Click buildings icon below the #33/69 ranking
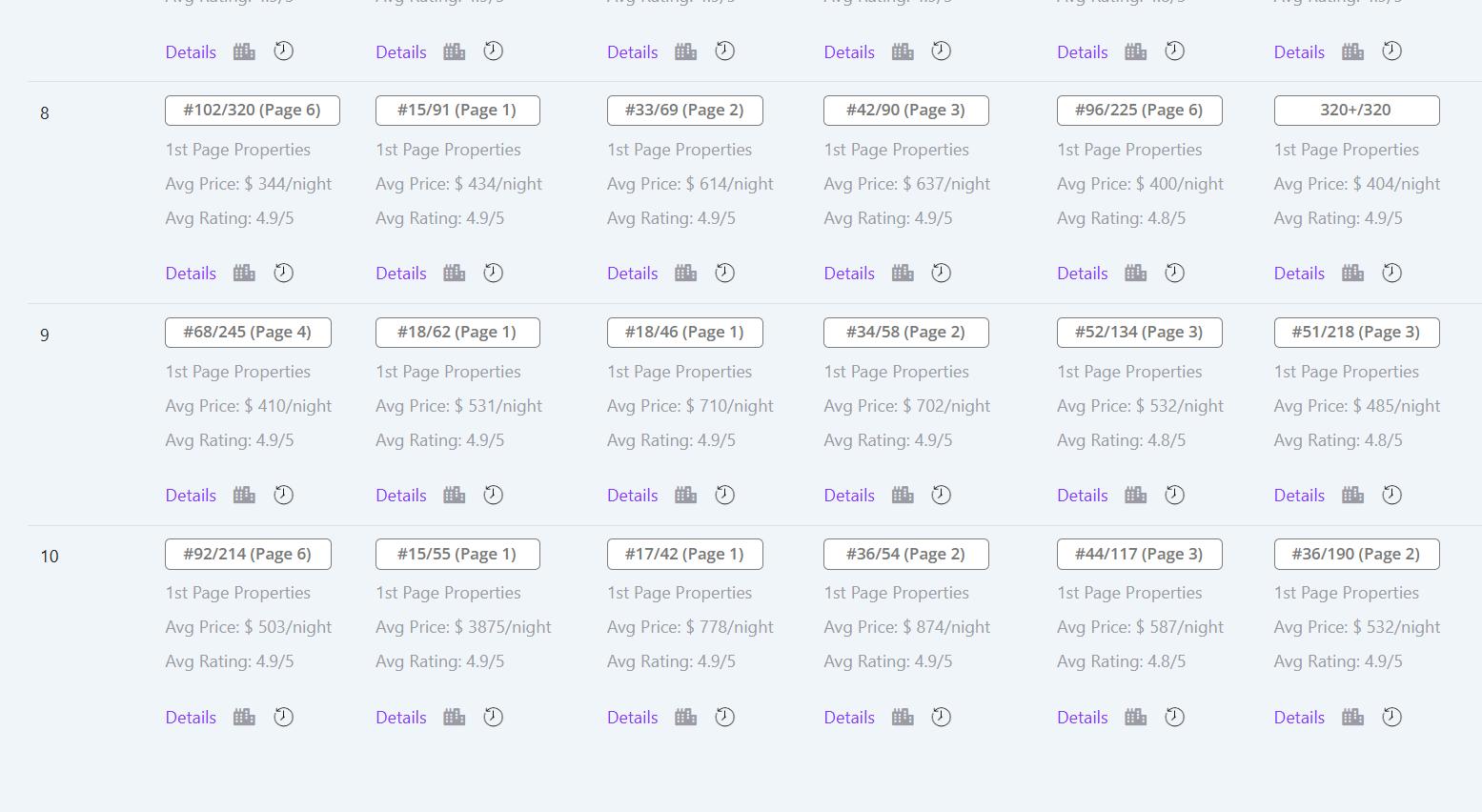This screenshot has width=1482, height=812. (x=685, y=274)
